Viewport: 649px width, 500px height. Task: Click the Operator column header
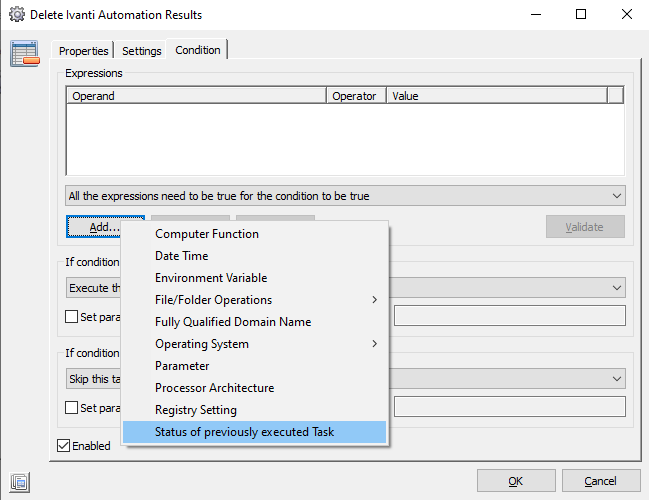tap(356, 96)
